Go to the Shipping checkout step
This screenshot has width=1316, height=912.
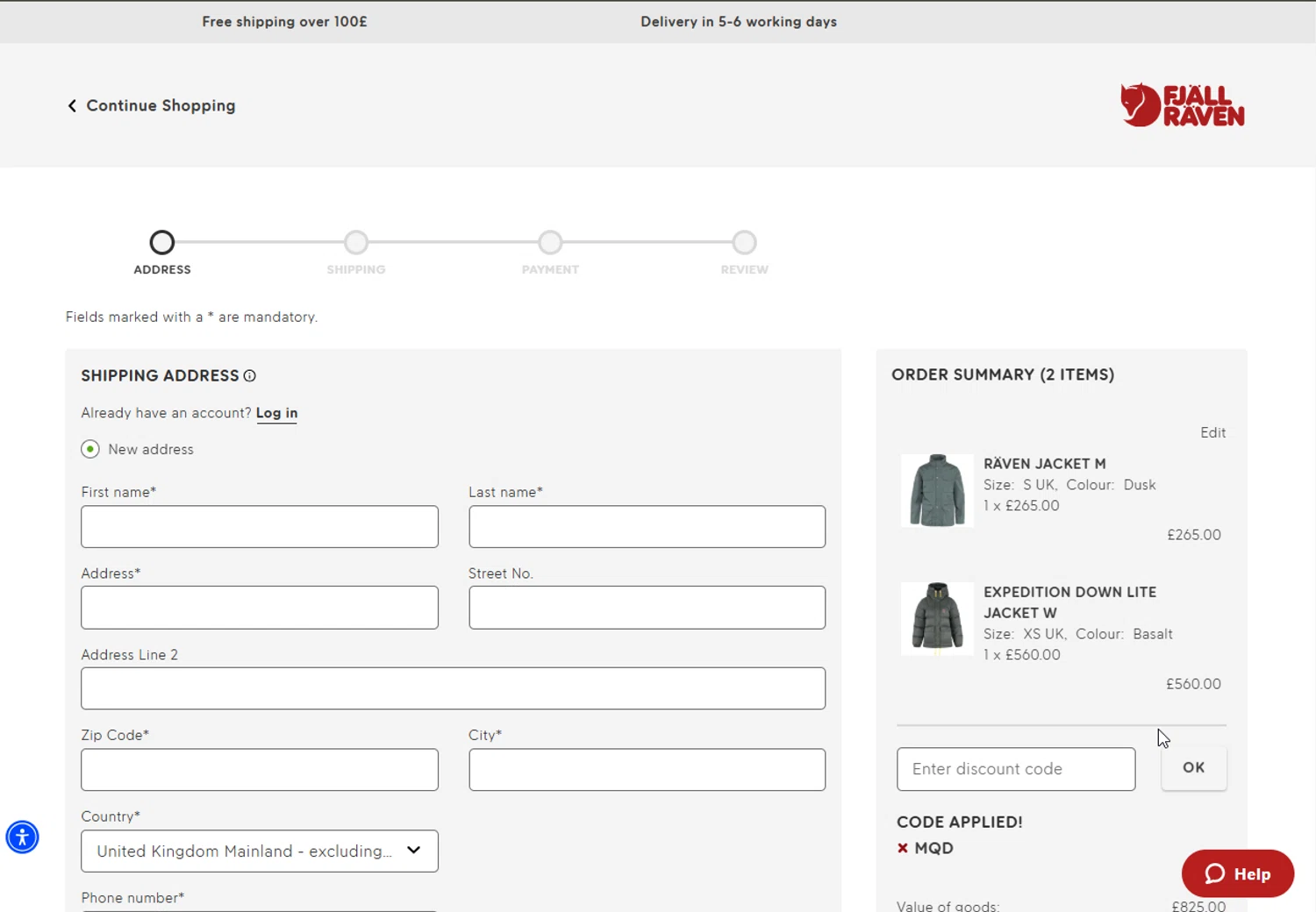[356, 242]
